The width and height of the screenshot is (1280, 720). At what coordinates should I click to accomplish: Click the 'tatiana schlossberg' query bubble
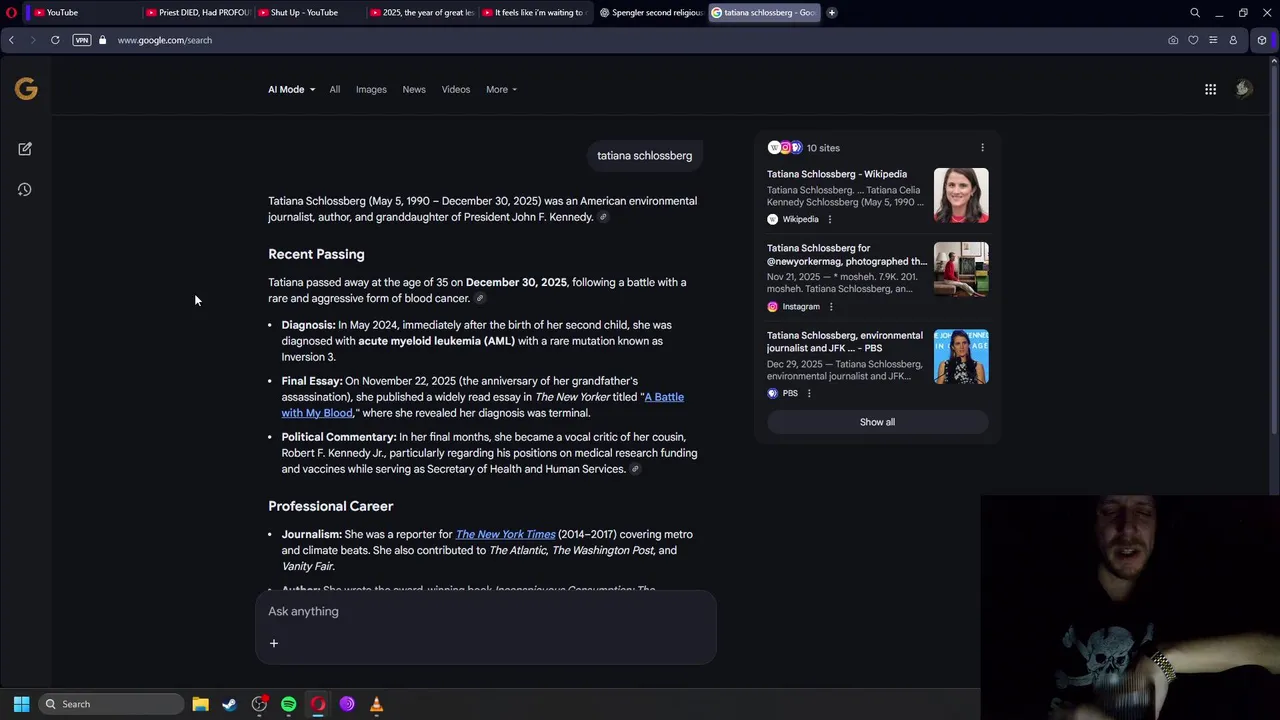click(644, 156)
